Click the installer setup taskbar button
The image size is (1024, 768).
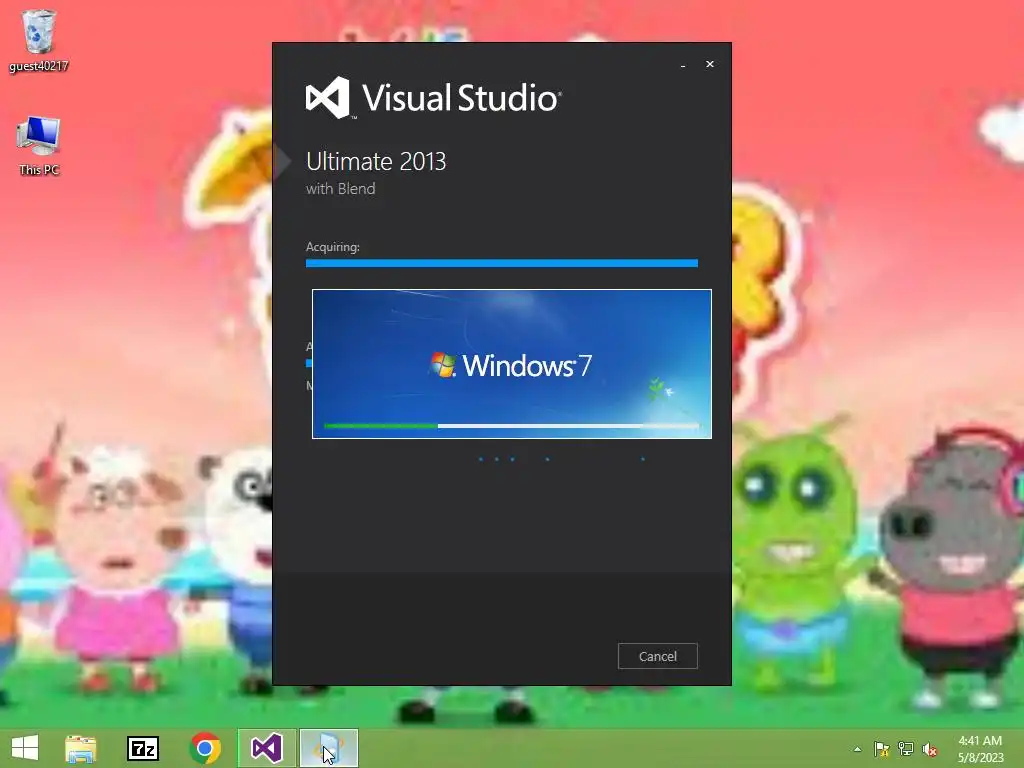(329, 748)
